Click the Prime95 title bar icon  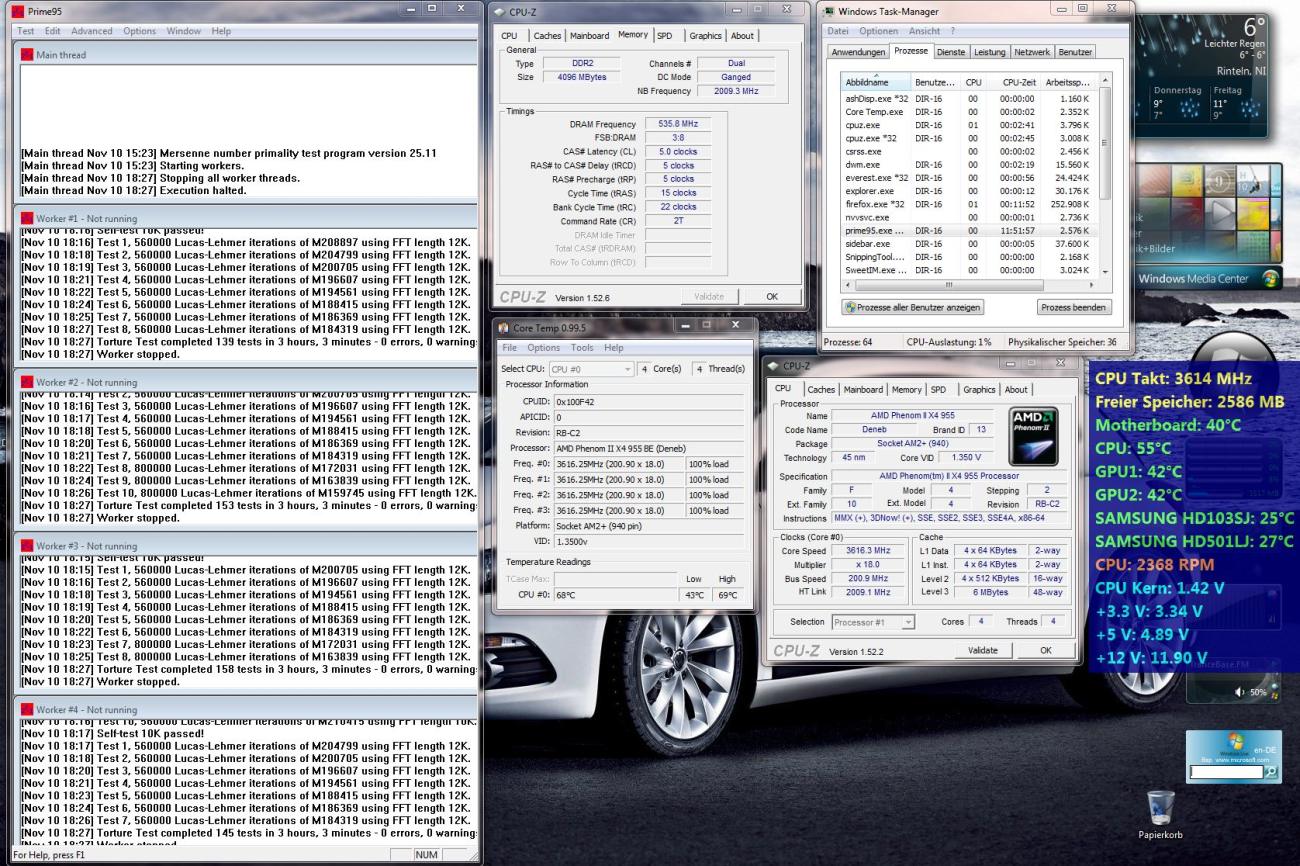coord(20,11)
